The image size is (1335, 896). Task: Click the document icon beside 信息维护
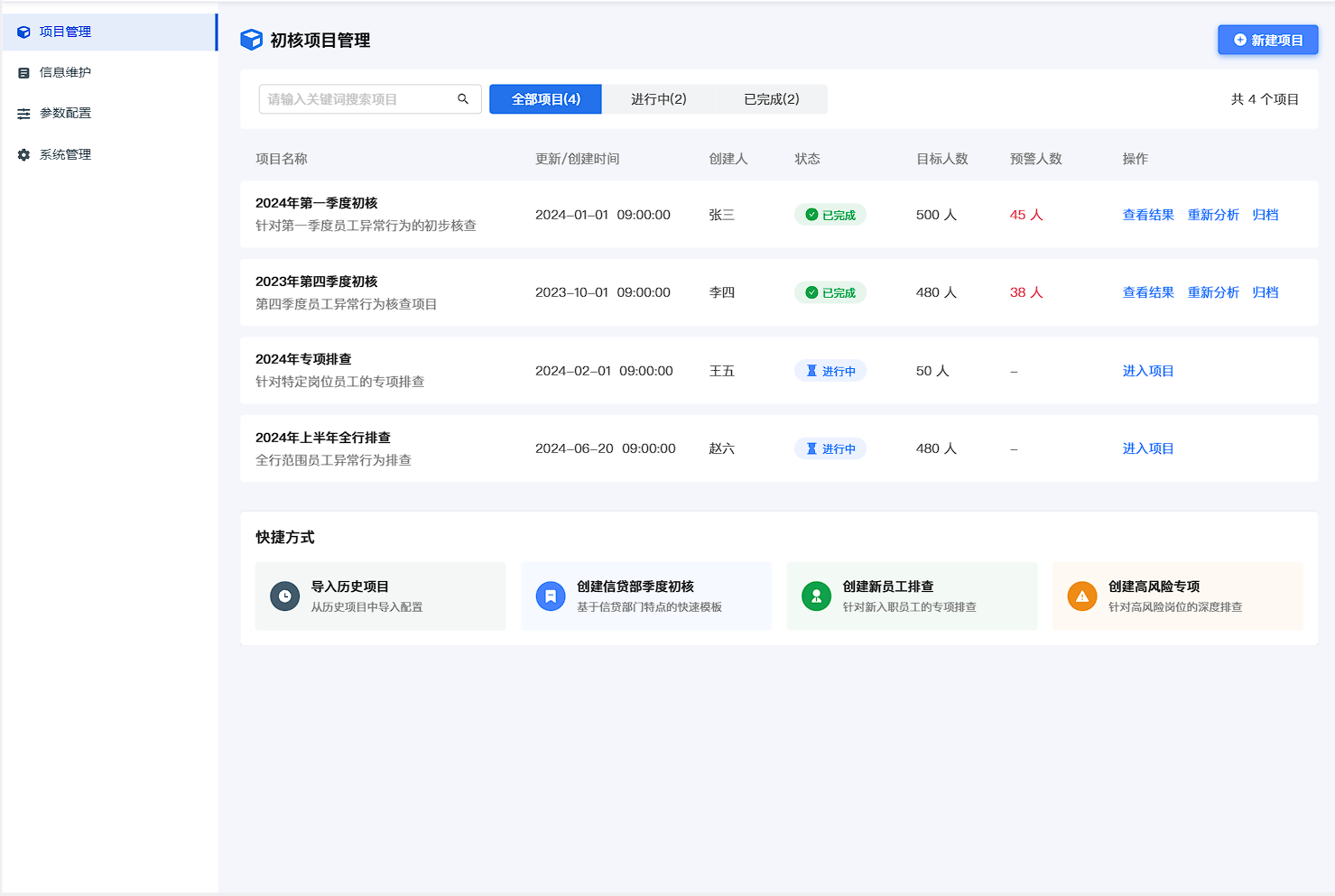pos(23,73)
